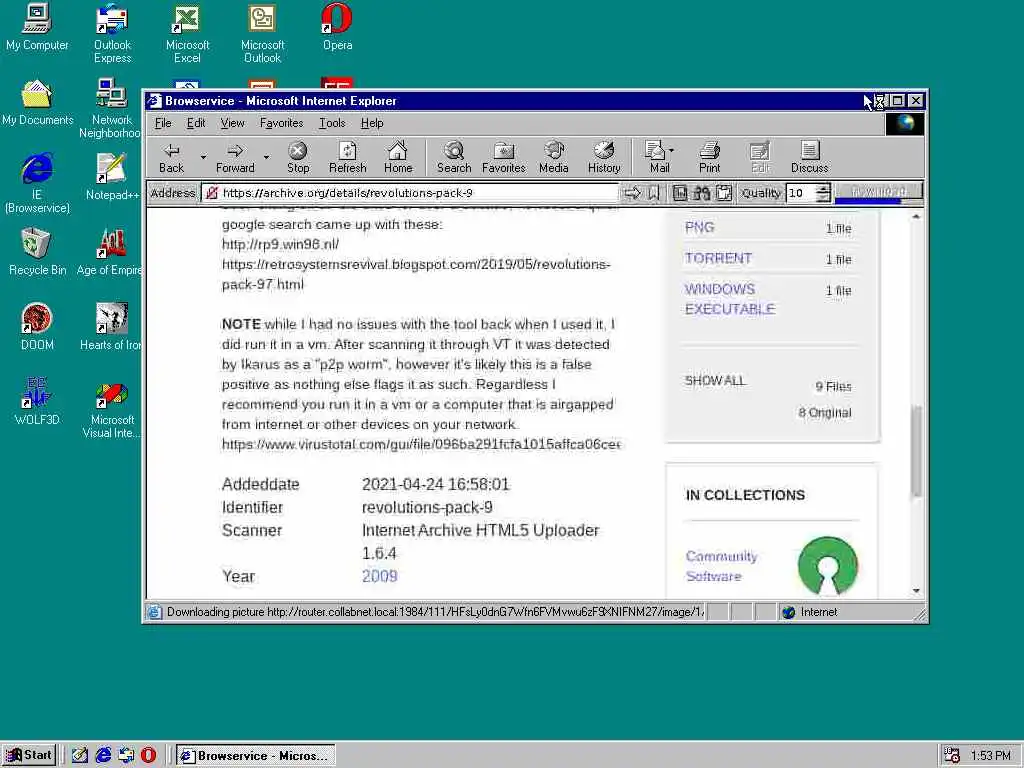Image resolution: width=1024 pixels, height=768 pixels.
Task: Select the My Documents desktop folder
Action: point(37,103)
